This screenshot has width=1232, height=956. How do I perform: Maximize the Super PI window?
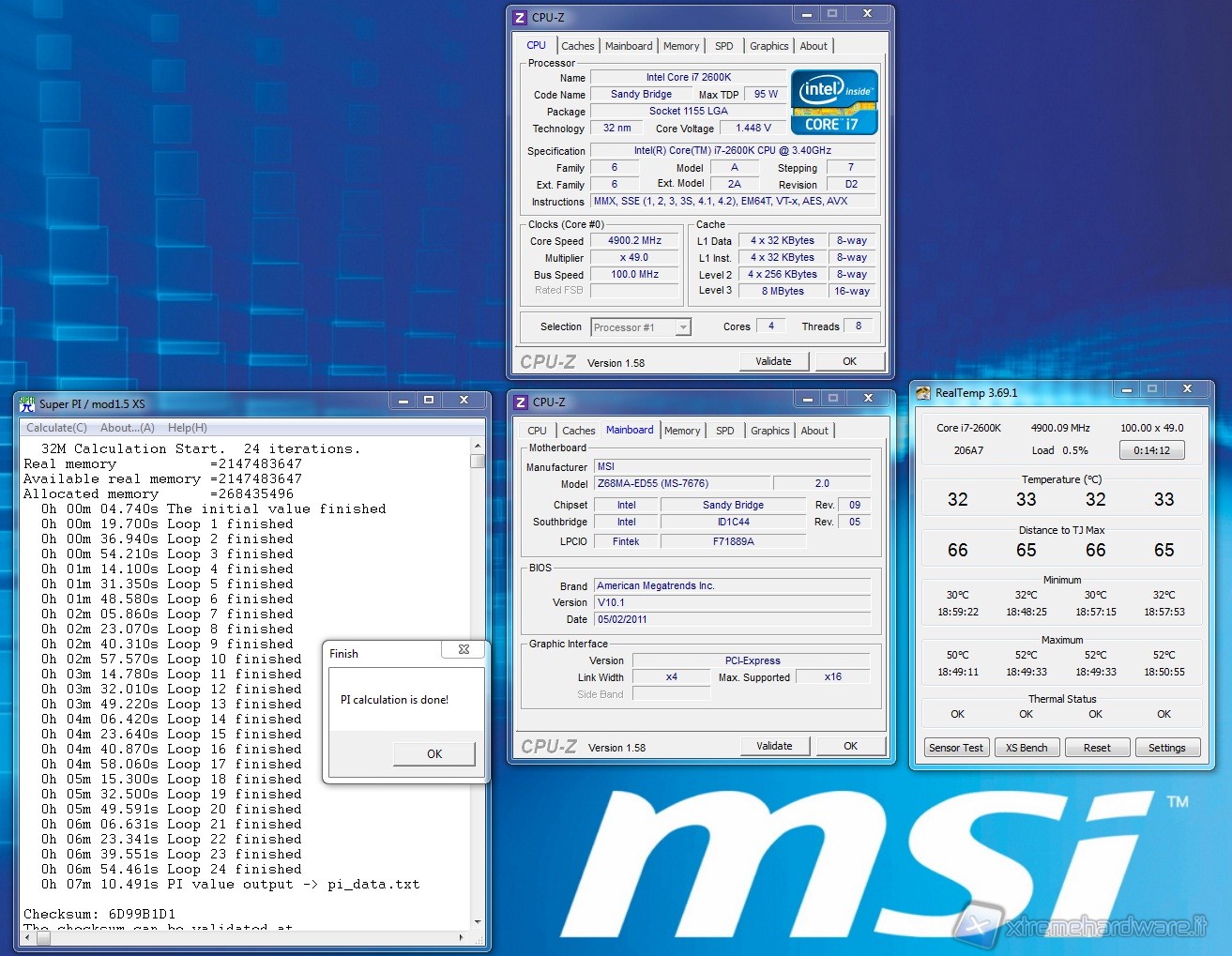coord(429,401)
